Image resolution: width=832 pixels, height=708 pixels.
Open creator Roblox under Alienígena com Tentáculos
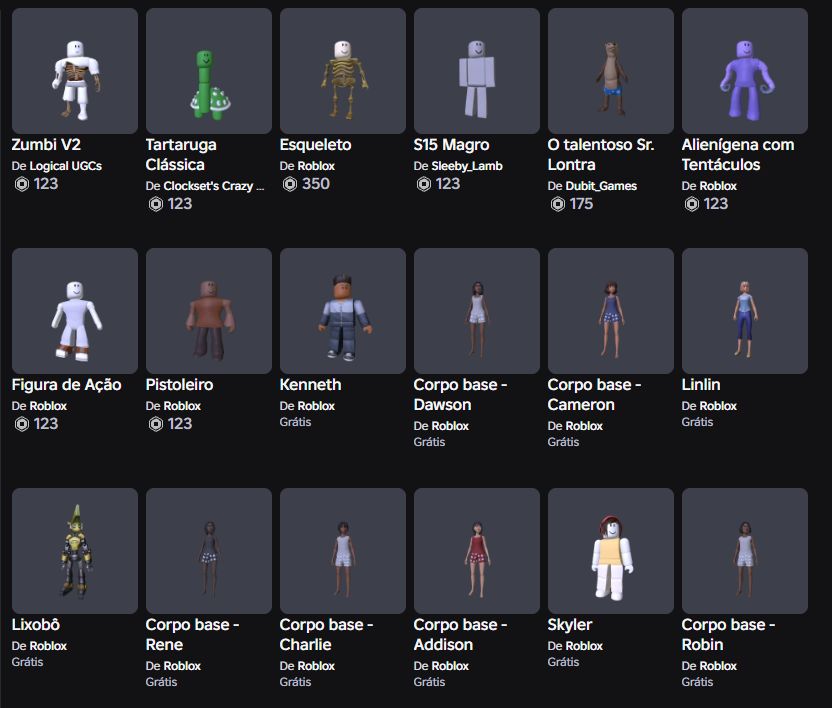click(718, 186)
